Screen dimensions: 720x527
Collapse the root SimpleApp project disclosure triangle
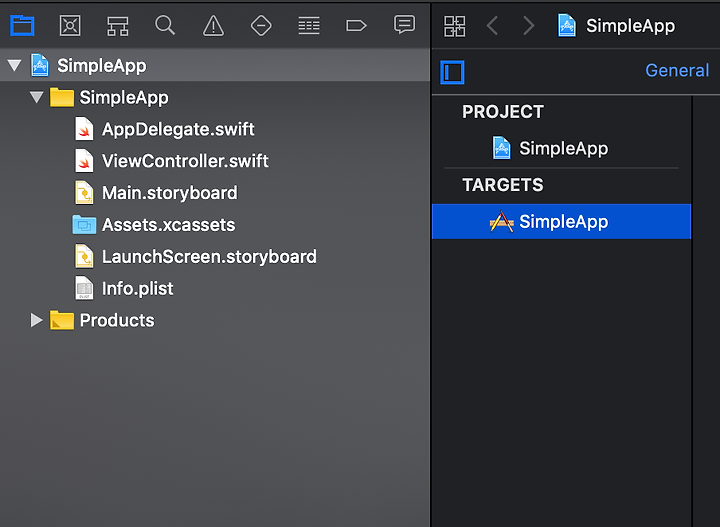click(x=15, y=65)
